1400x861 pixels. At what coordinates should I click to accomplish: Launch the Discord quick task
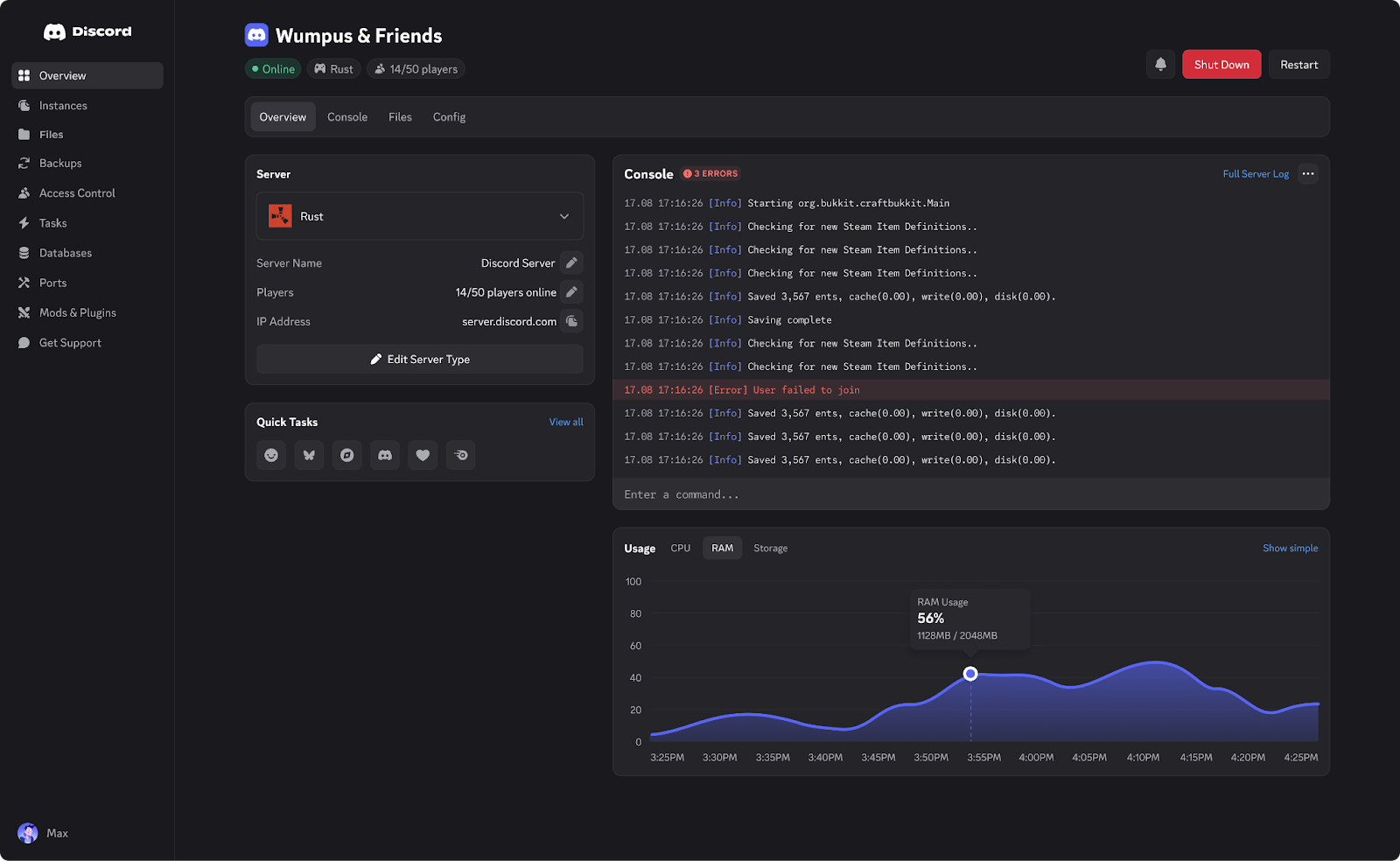pos(384,455)
